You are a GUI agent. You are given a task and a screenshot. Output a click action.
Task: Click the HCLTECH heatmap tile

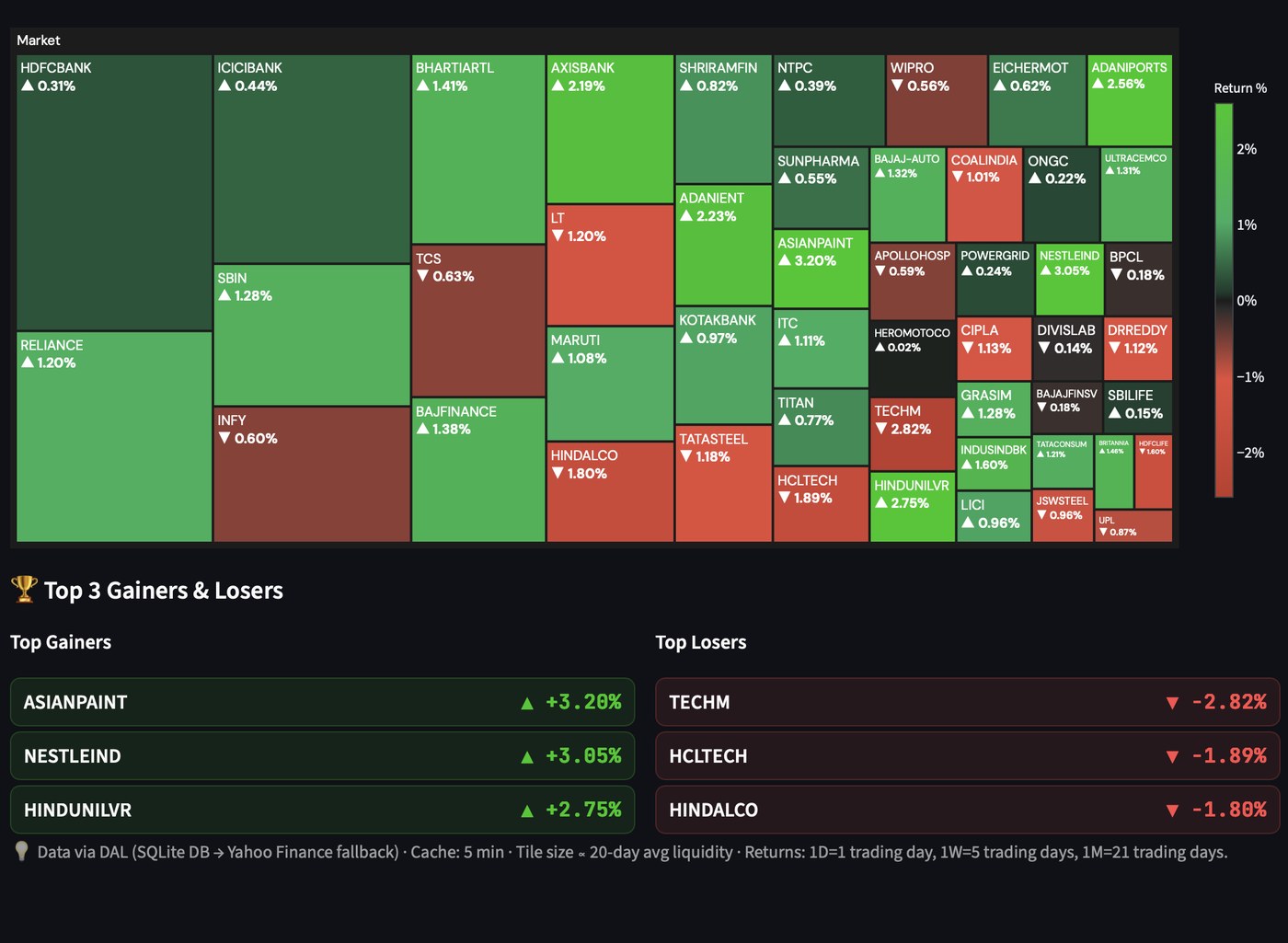tap(821, 505)
